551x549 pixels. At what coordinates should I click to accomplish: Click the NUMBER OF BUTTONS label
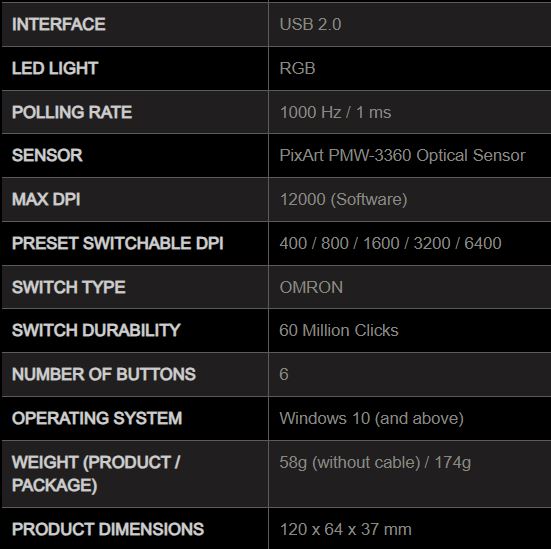pos(104,374)
